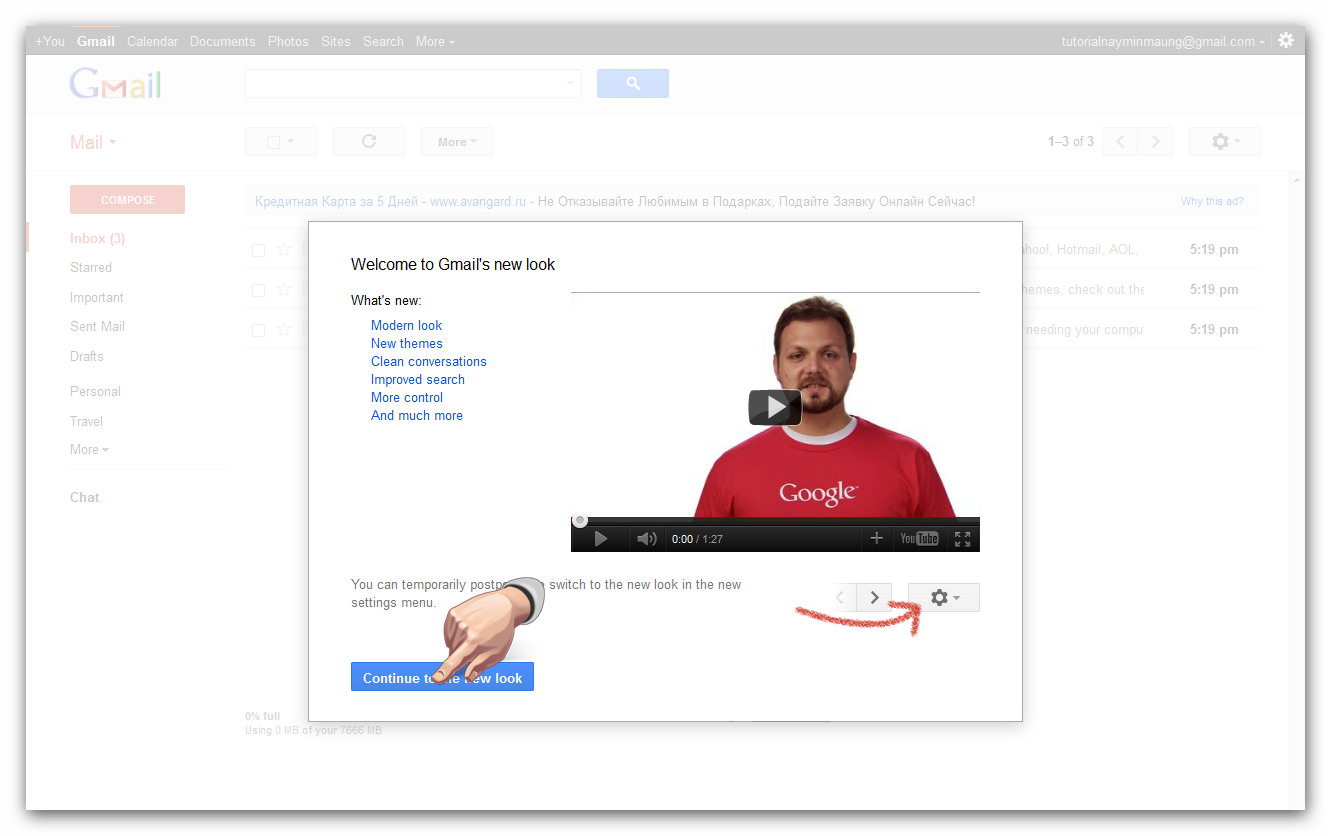
Task: Click the video thumbnail of the Google presenter
Action: (x=775, y=405)
